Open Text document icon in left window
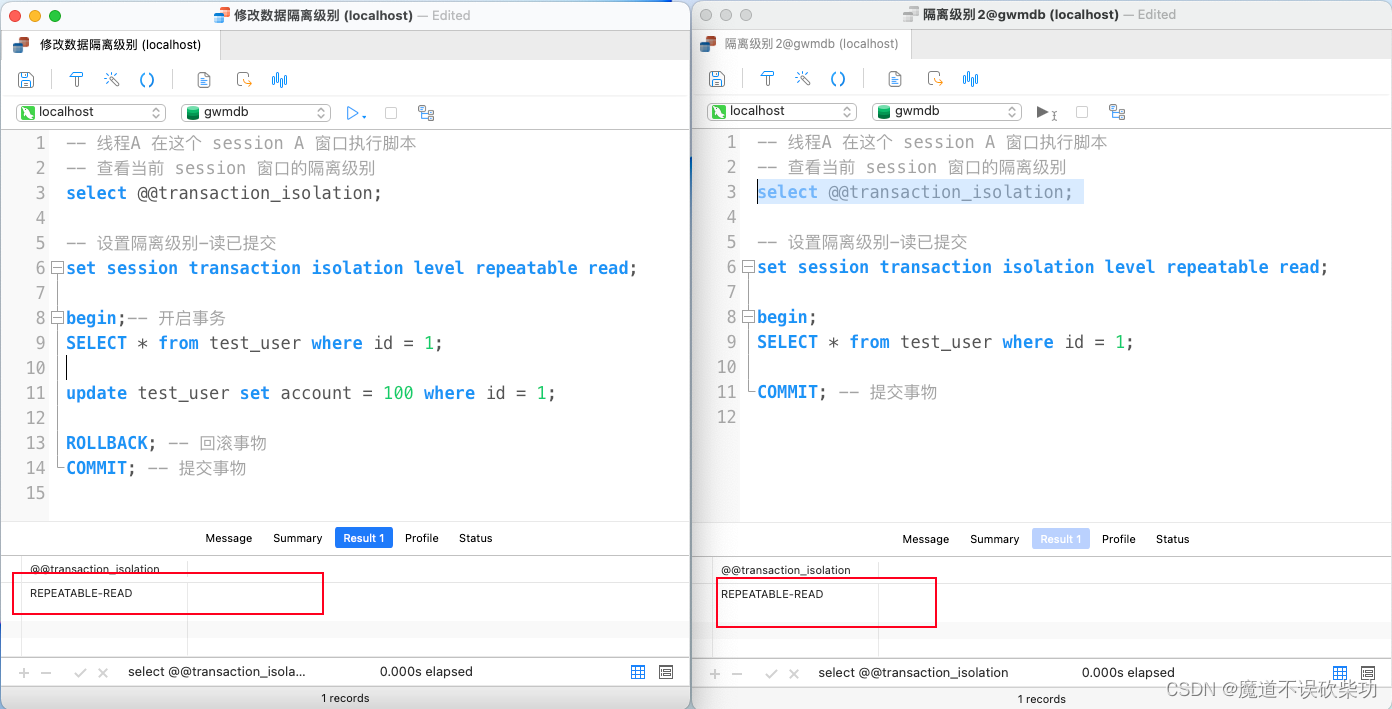1392x709 pixels. click(204, 80)
